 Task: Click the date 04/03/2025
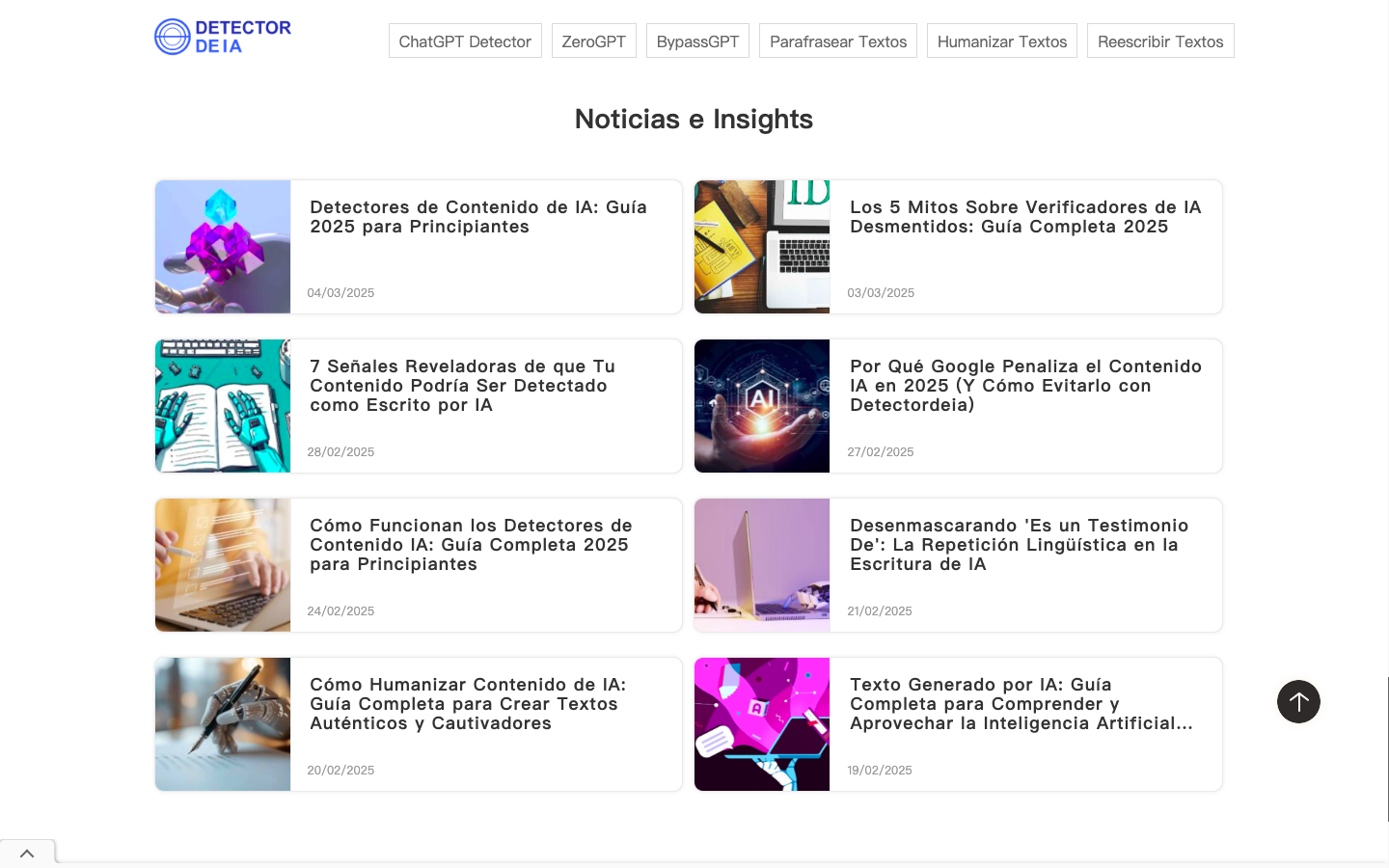[340, 293]
